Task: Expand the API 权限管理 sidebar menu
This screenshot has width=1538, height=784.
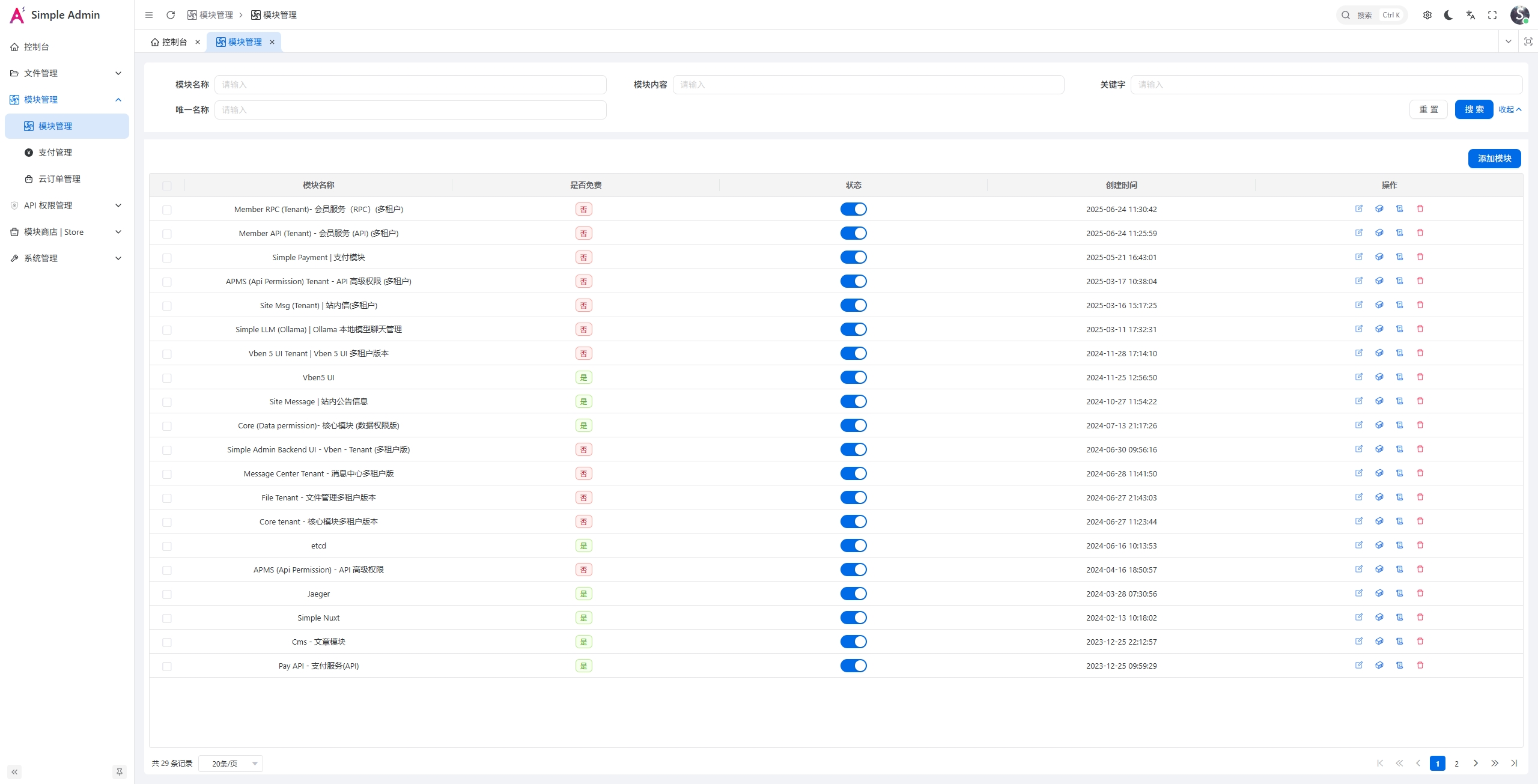Action: [67, 205]
